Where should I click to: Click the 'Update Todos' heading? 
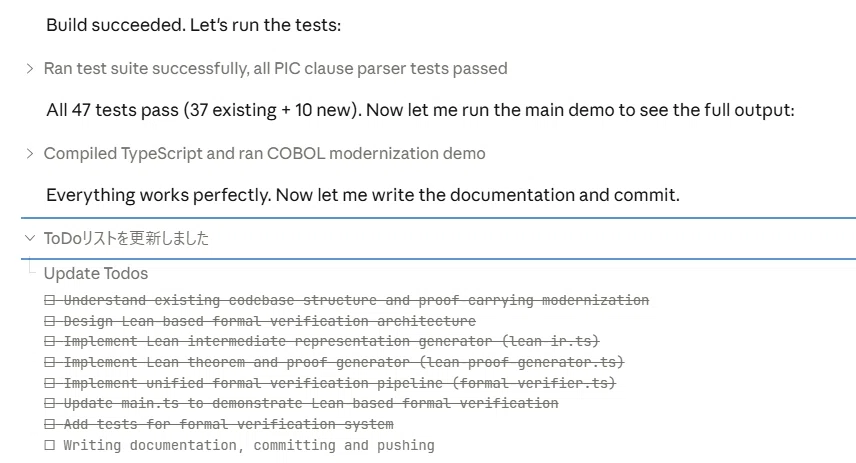coord(96,274)
